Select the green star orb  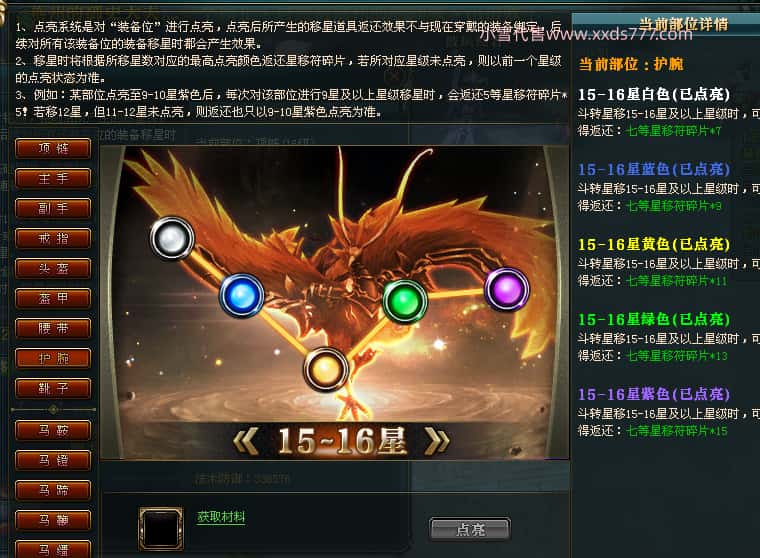pos(405,301)
